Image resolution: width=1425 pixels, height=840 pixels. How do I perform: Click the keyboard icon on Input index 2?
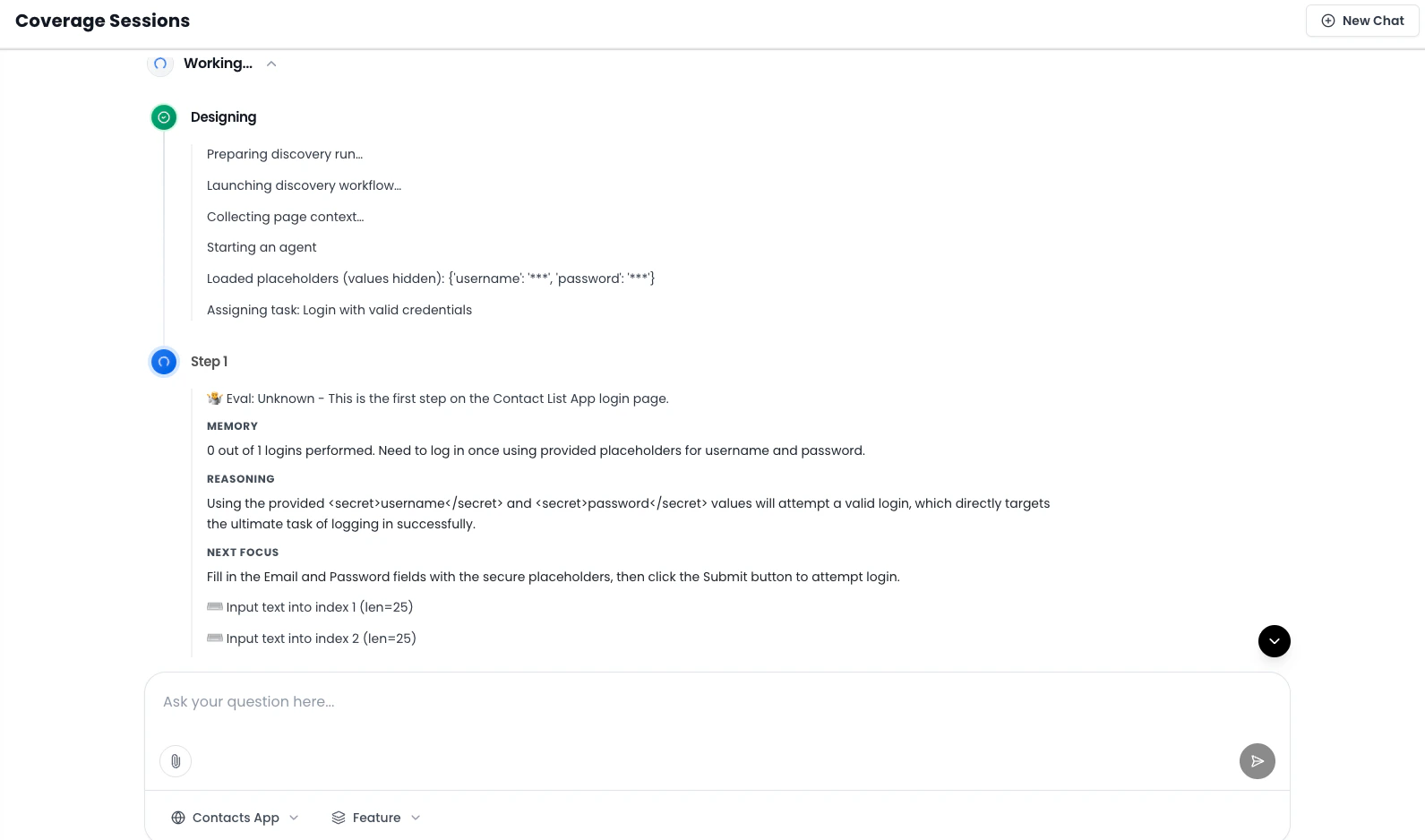[215, 638]
